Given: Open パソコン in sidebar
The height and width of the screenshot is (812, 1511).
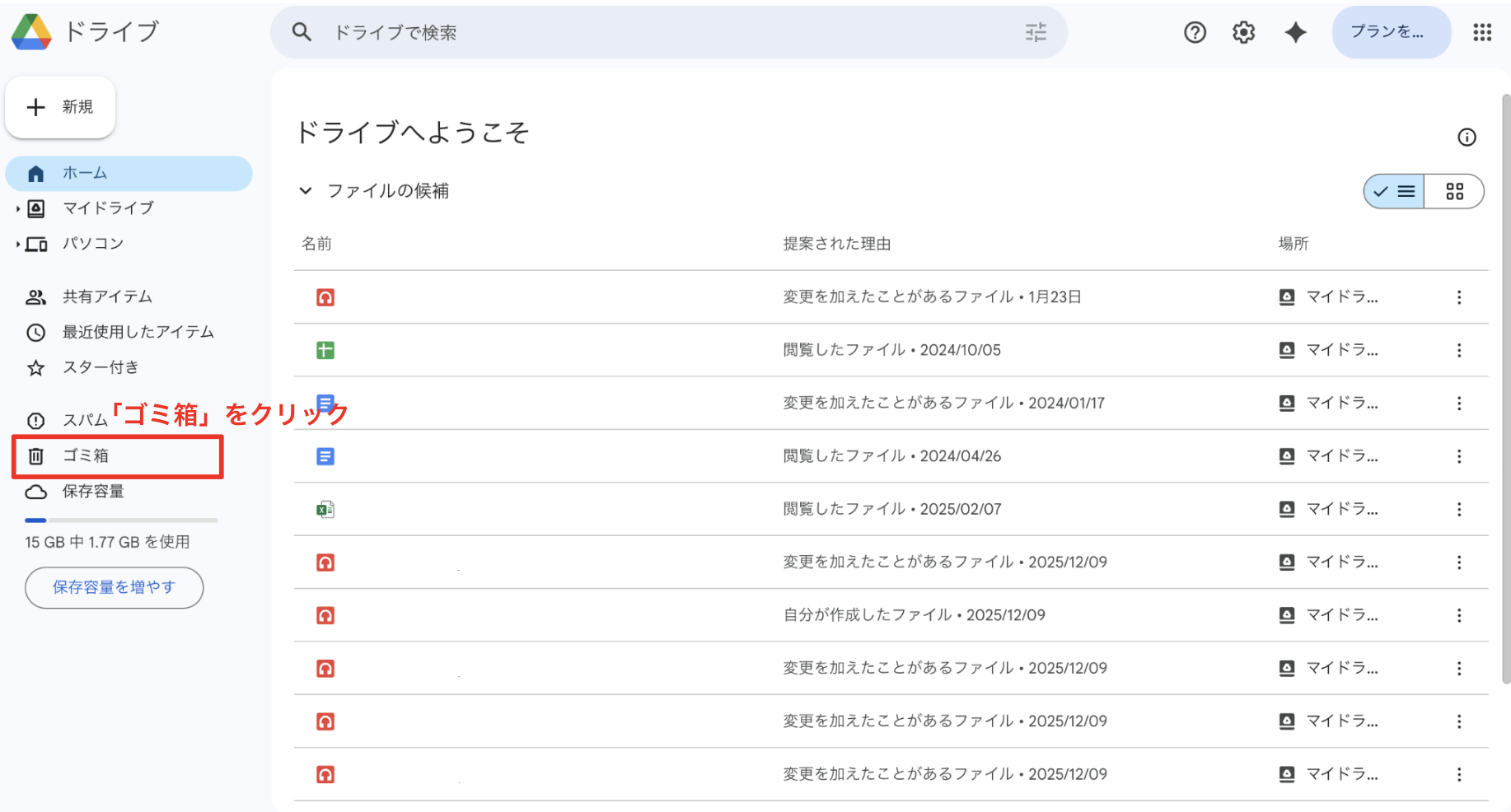Looking at the screenshot, I should pos(92,244).
